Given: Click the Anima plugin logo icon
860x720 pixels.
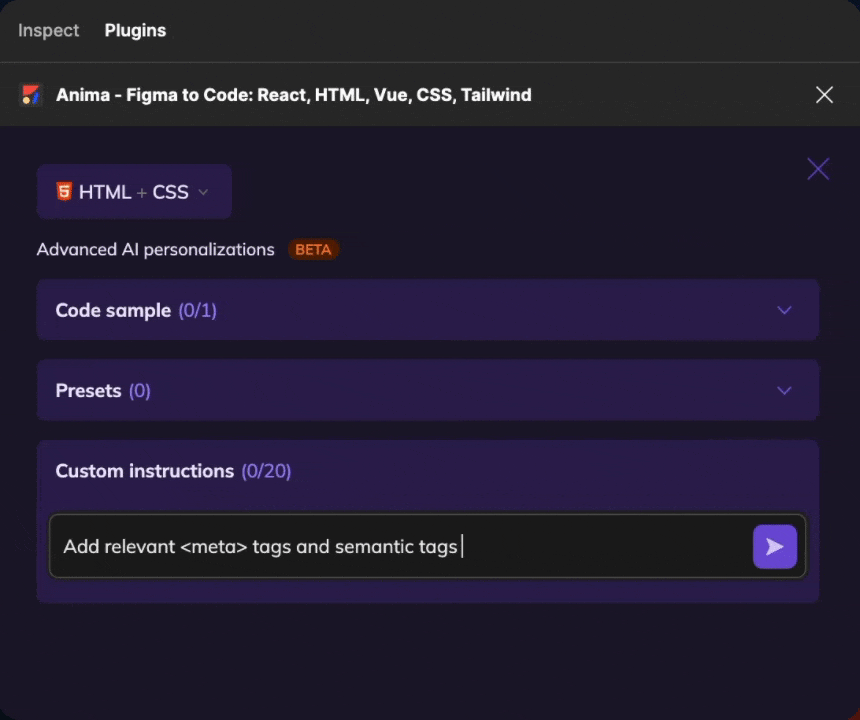Looking at the screenshot, I should [x=31, y=95].
